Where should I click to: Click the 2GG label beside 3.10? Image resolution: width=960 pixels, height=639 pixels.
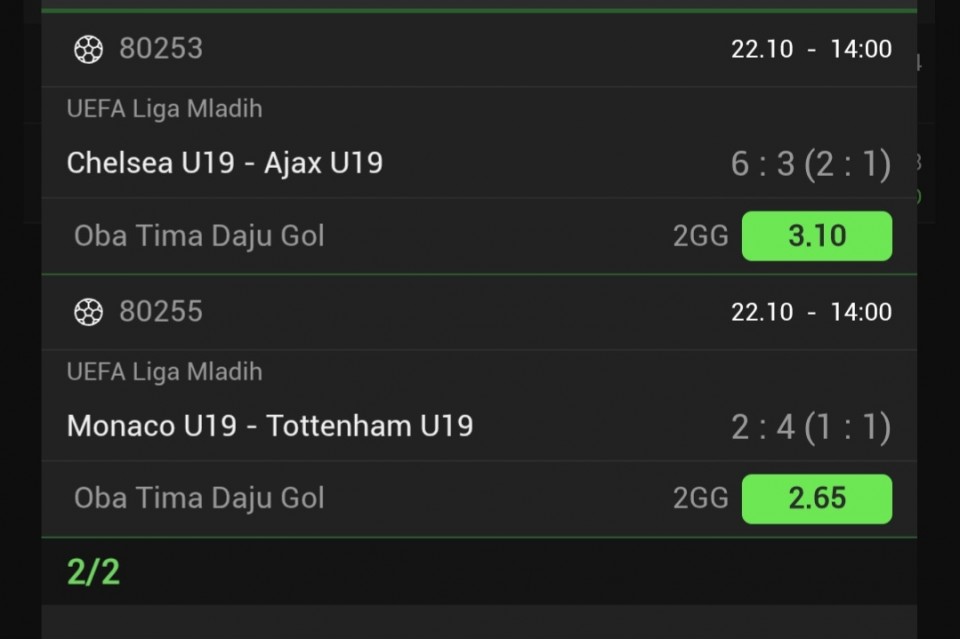pyautogui.click(x=700, y=237)
